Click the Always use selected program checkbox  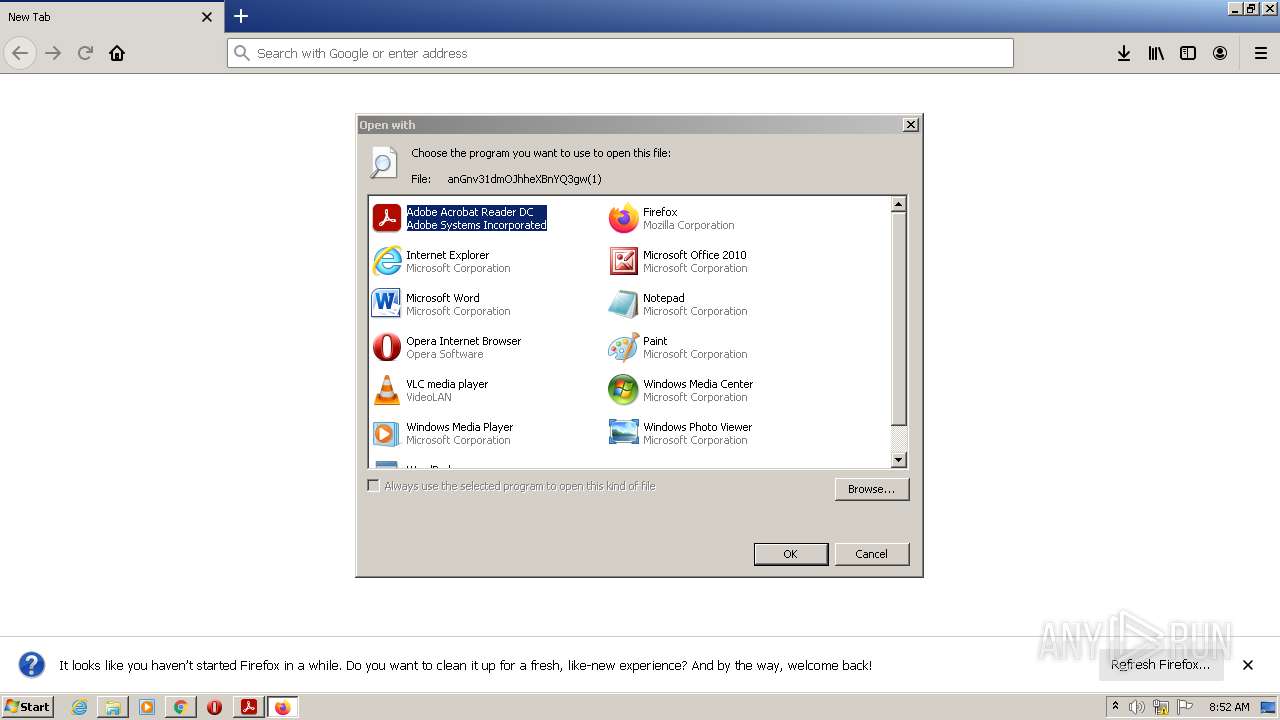tap(373, 486)
